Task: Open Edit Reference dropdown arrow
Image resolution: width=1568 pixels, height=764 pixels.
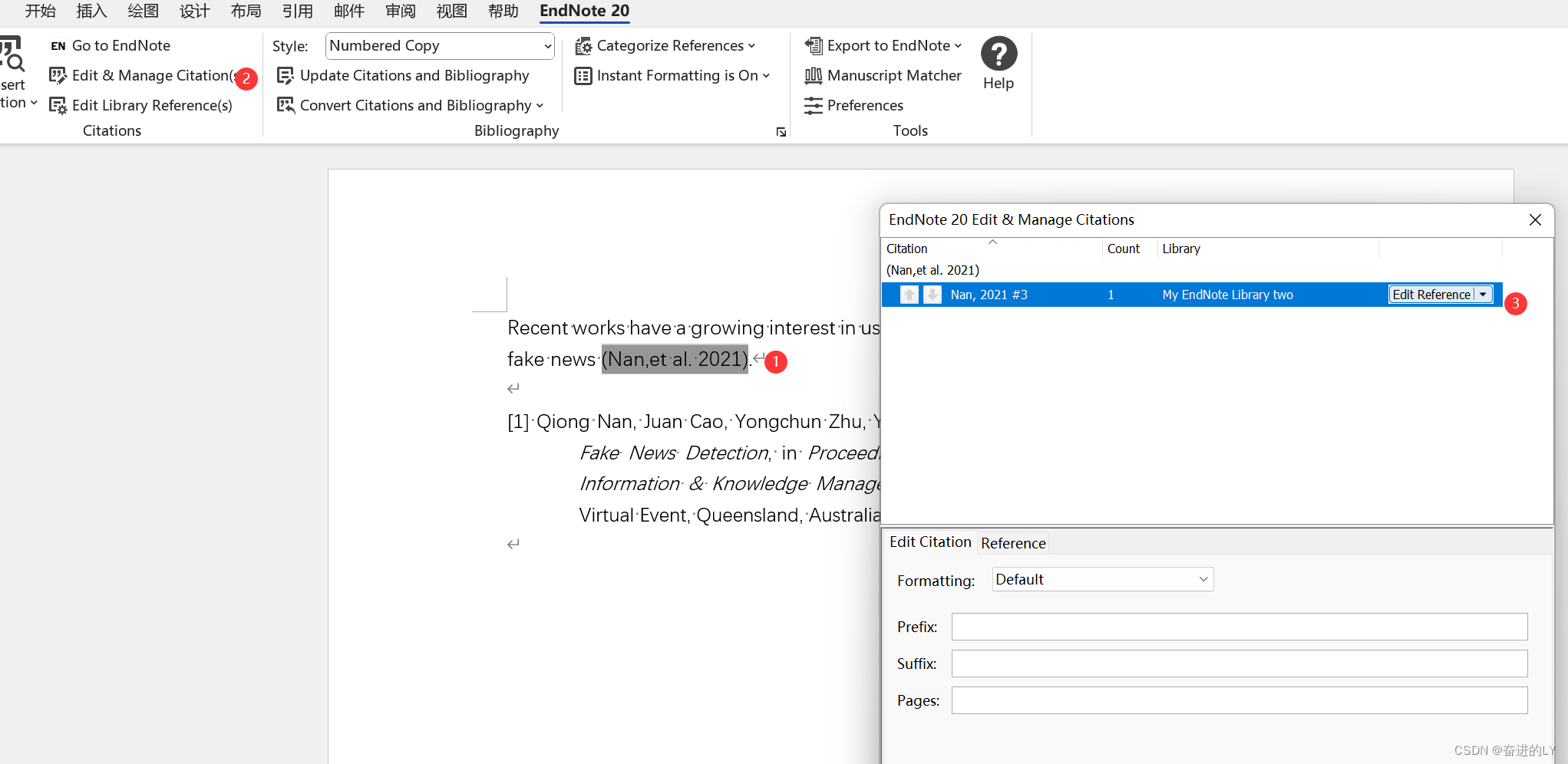Action: (1483, 295)
